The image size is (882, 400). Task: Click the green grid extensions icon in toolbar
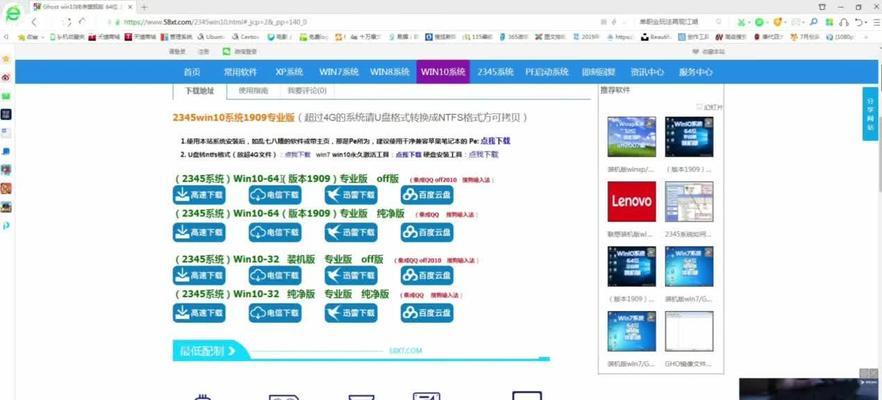tap(829, 22)
